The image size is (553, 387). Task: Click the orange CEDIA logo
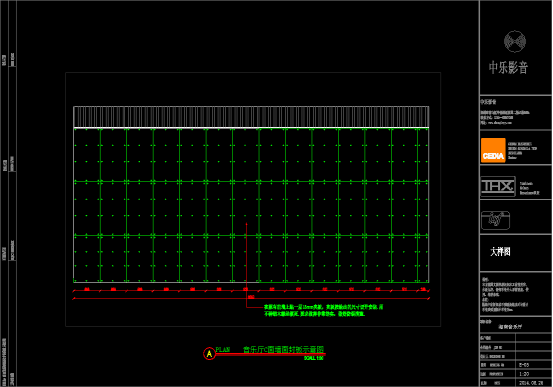point(493,150)
